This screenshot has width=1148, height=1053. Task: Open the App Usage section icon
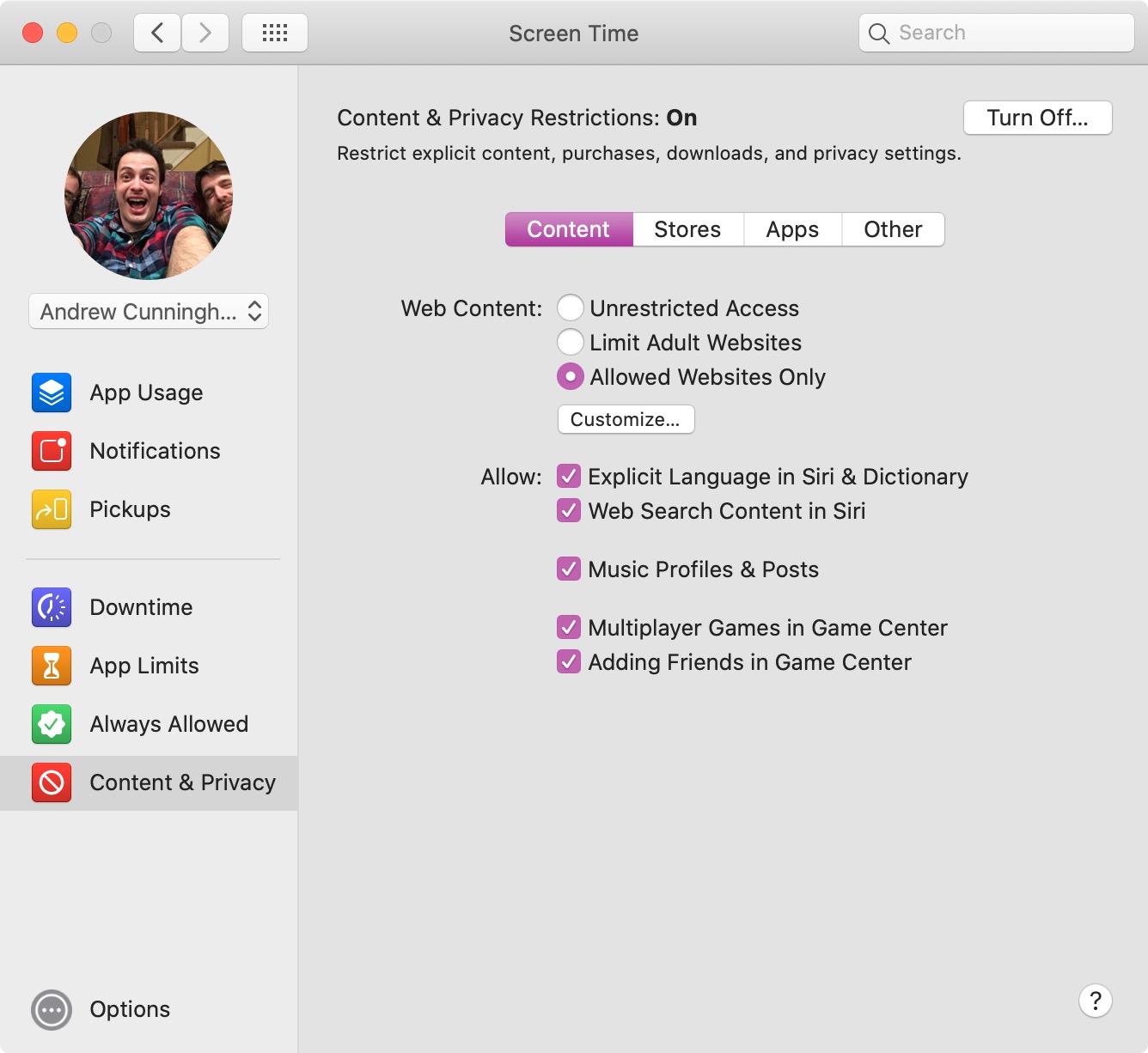[x=52, y=393]
